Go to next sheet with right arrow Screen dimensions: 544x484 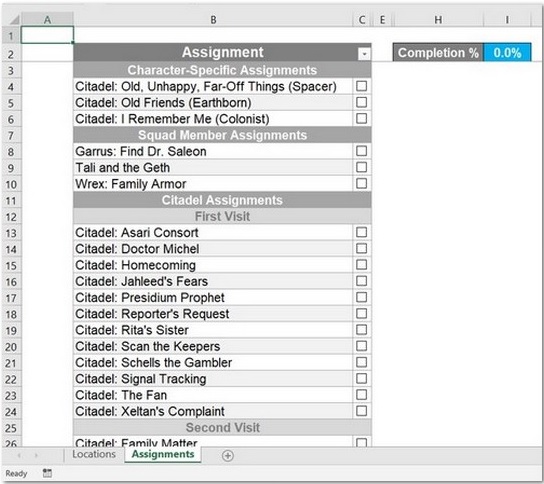coord(36,455)
